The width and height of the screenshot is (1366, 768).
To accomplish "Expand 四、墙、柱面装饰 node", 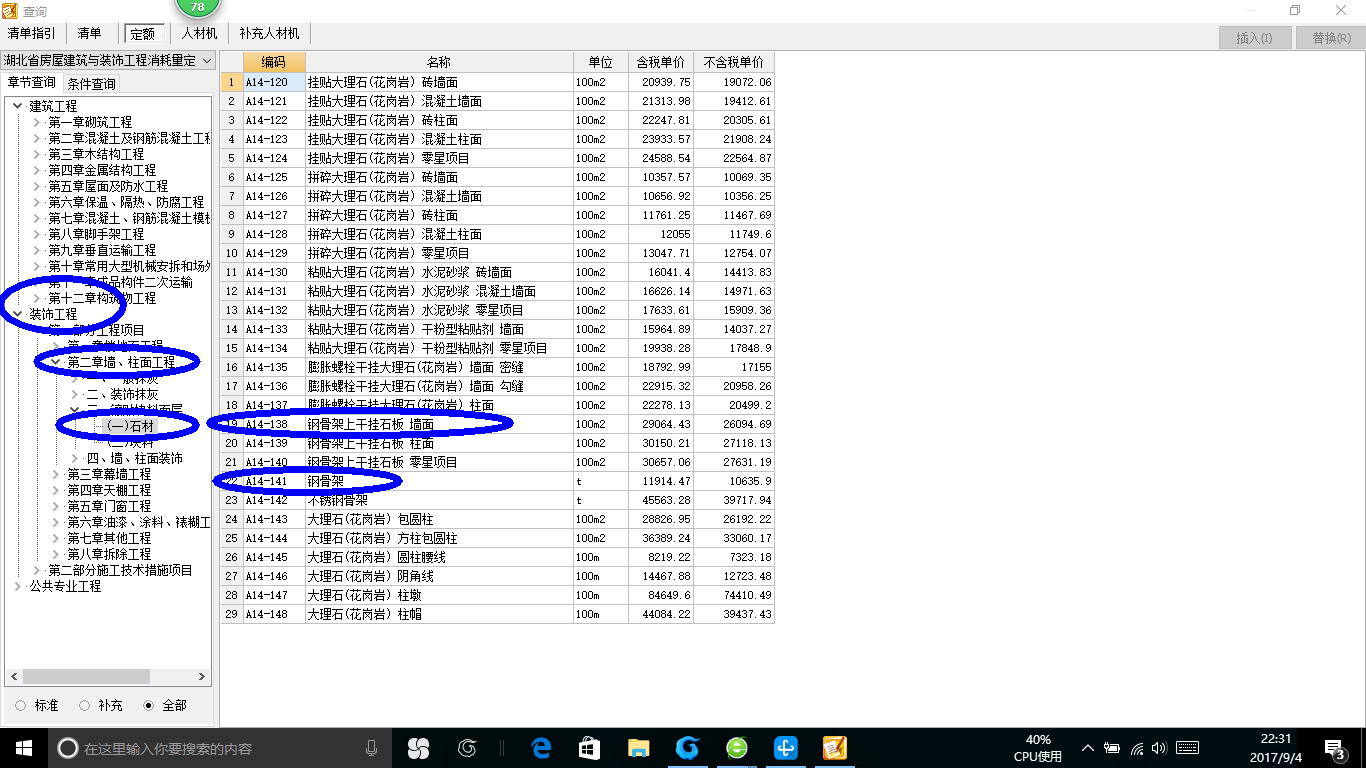I will point(75,458).
